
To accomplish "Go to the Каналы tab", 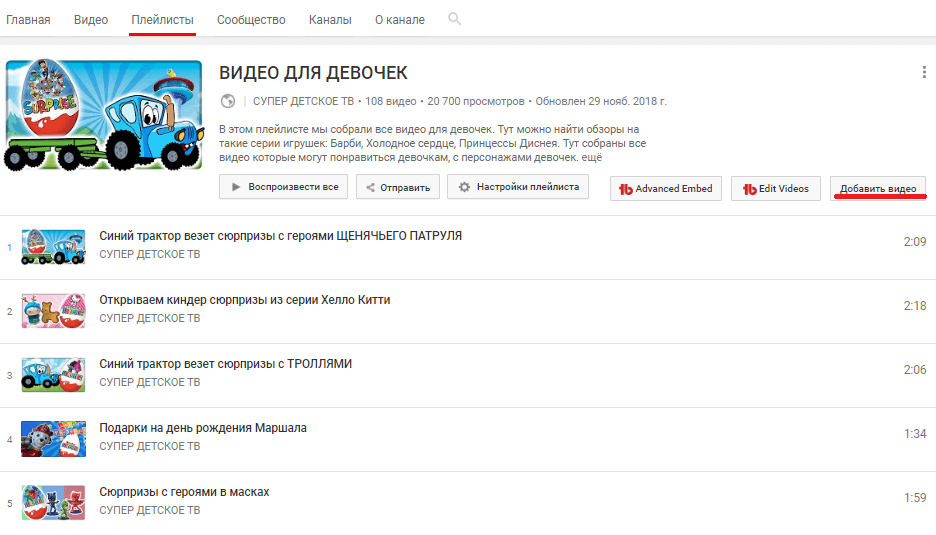I will coord(330,20).
